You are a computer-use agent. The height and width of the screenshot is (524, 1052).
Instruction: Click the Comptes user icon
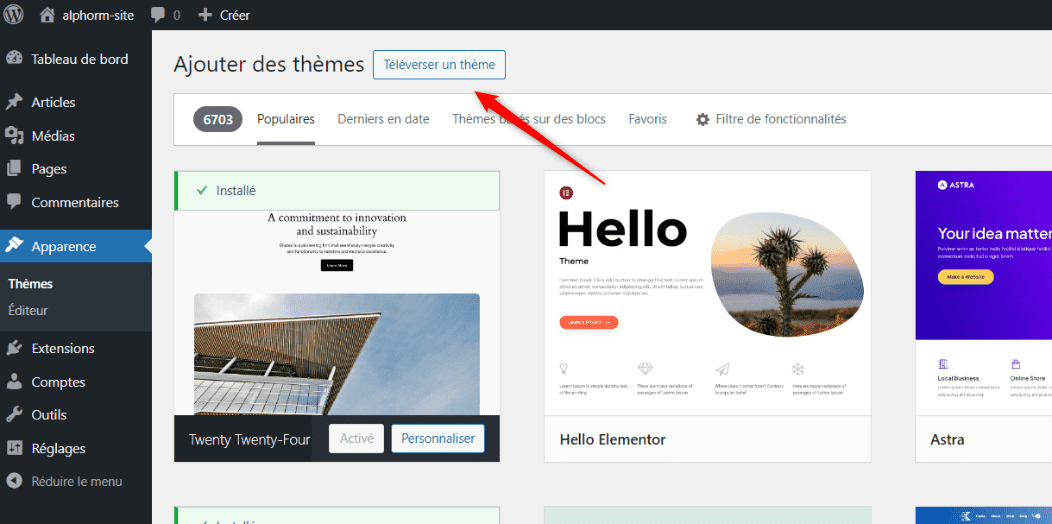(x=14, y=382)
